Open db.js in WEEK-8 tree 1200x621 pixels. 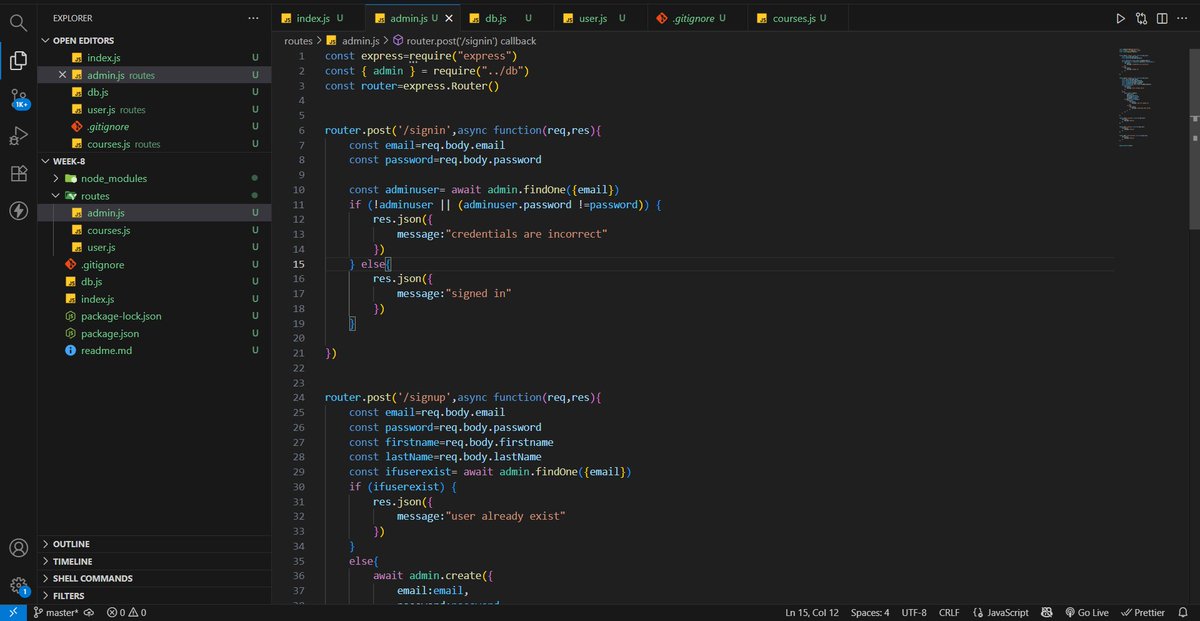(x=154, y=282)
